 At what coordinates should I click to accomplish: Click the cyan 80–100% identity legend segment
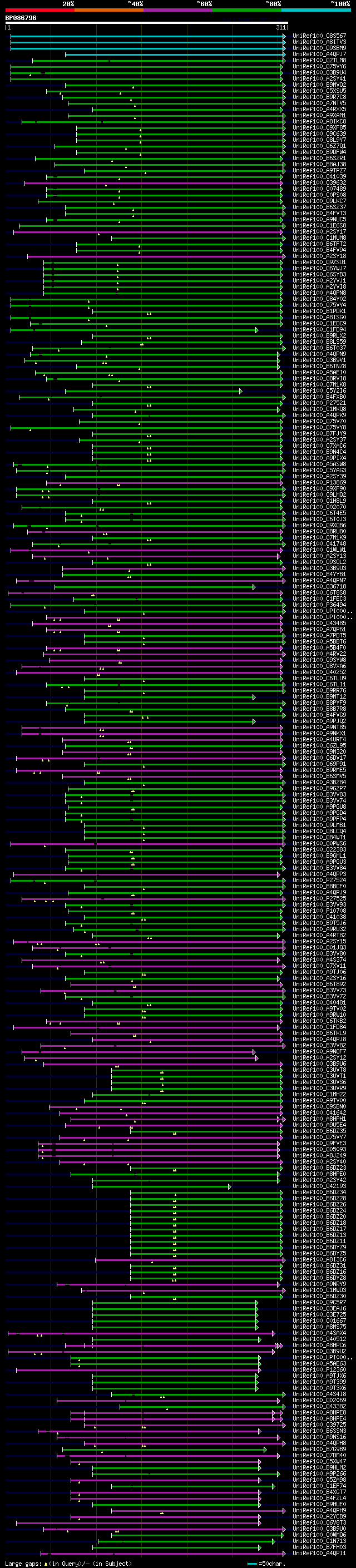[316, 10]
